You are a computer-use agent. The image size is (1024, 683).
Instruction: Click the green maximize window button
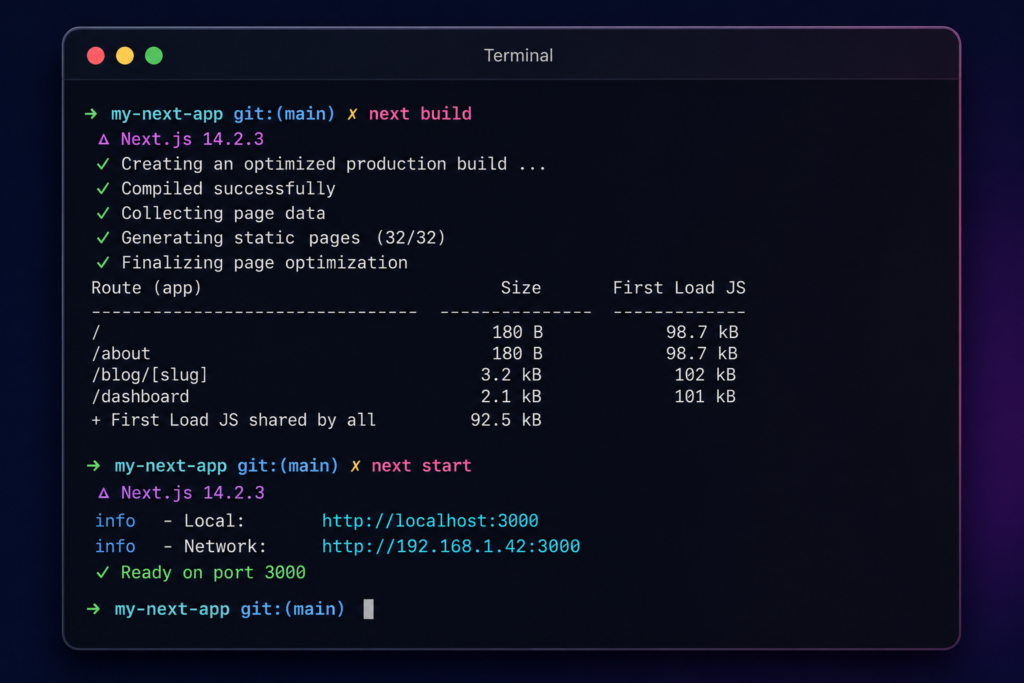coord(154,56)
